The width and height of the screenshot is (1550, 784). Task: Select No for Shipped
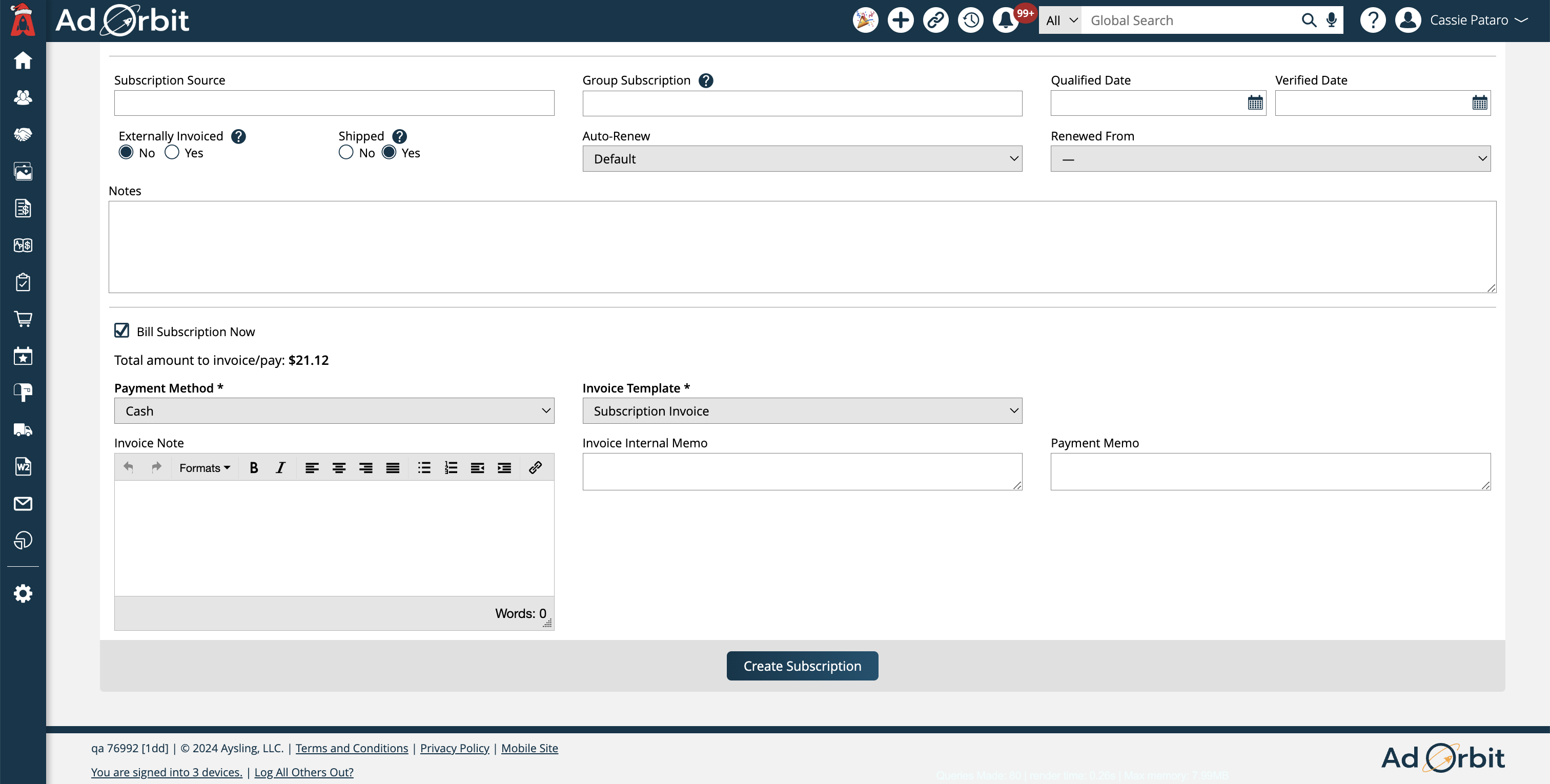[x=346, y=152]
